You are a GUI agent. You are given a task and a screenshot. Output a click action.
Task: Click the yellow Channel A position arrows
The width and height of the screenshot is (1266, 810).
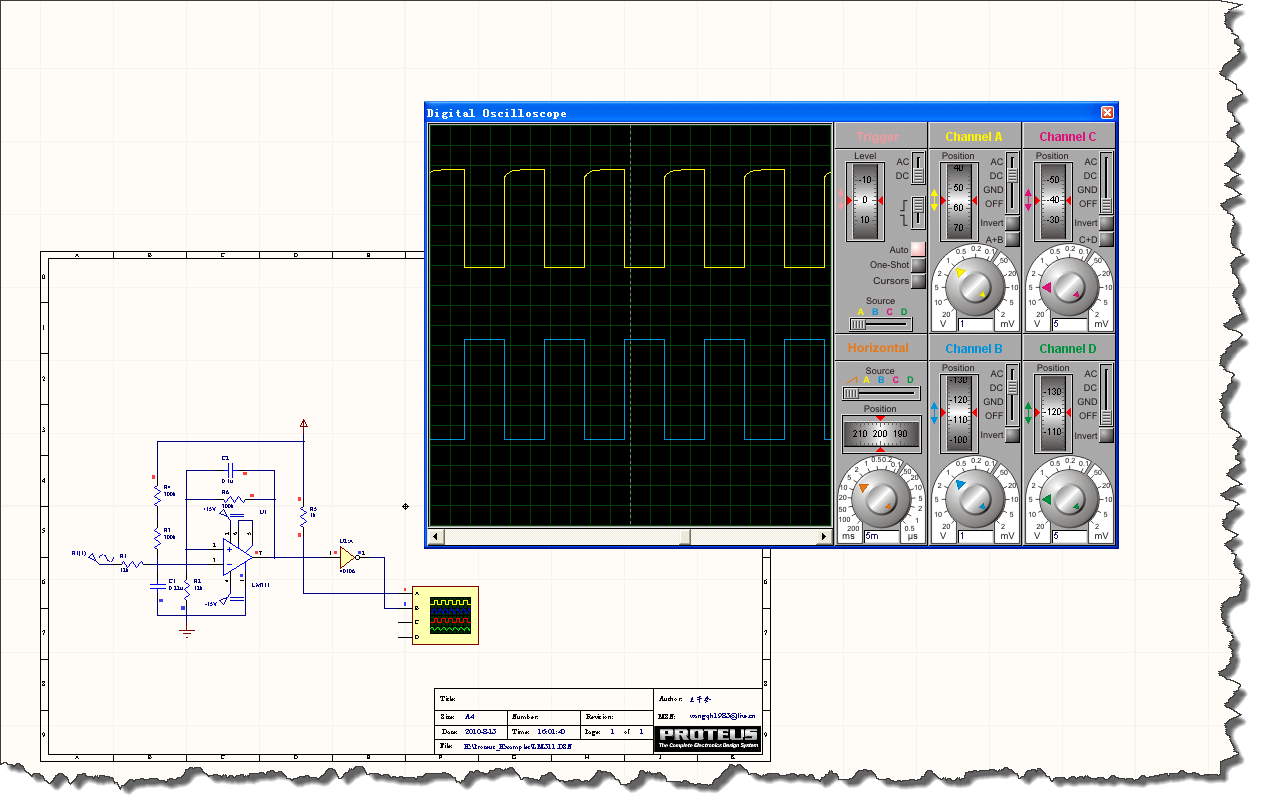tap(935, 201)
